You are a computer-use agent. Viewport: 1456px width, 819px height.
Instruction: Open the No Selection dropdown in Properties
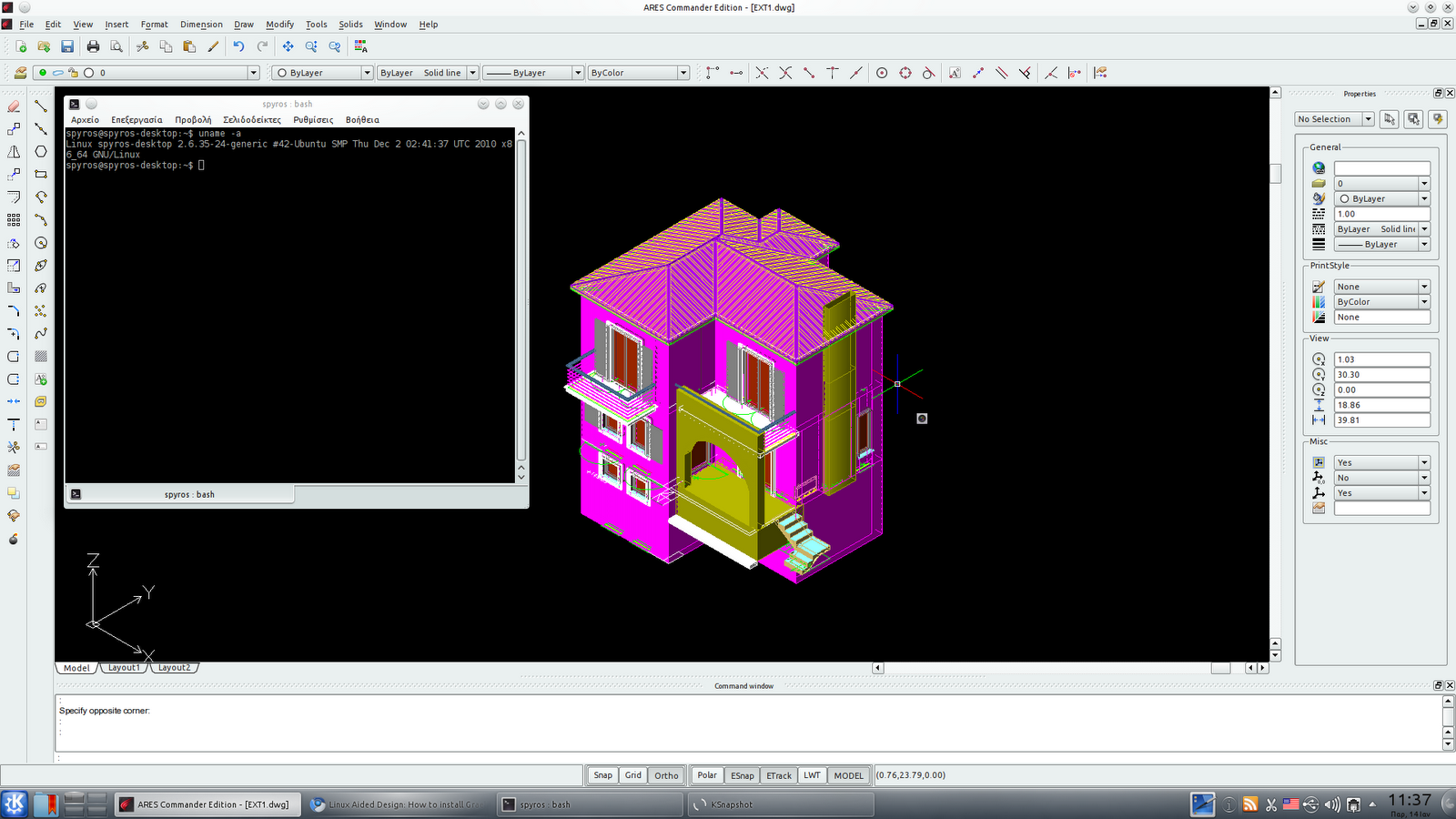tap(1368, 119)
